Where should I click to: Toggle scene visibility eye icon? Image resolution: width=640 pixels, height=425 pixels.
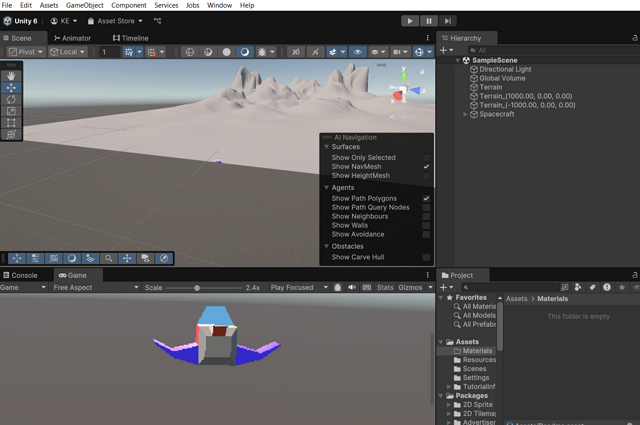tap(358, 52)
